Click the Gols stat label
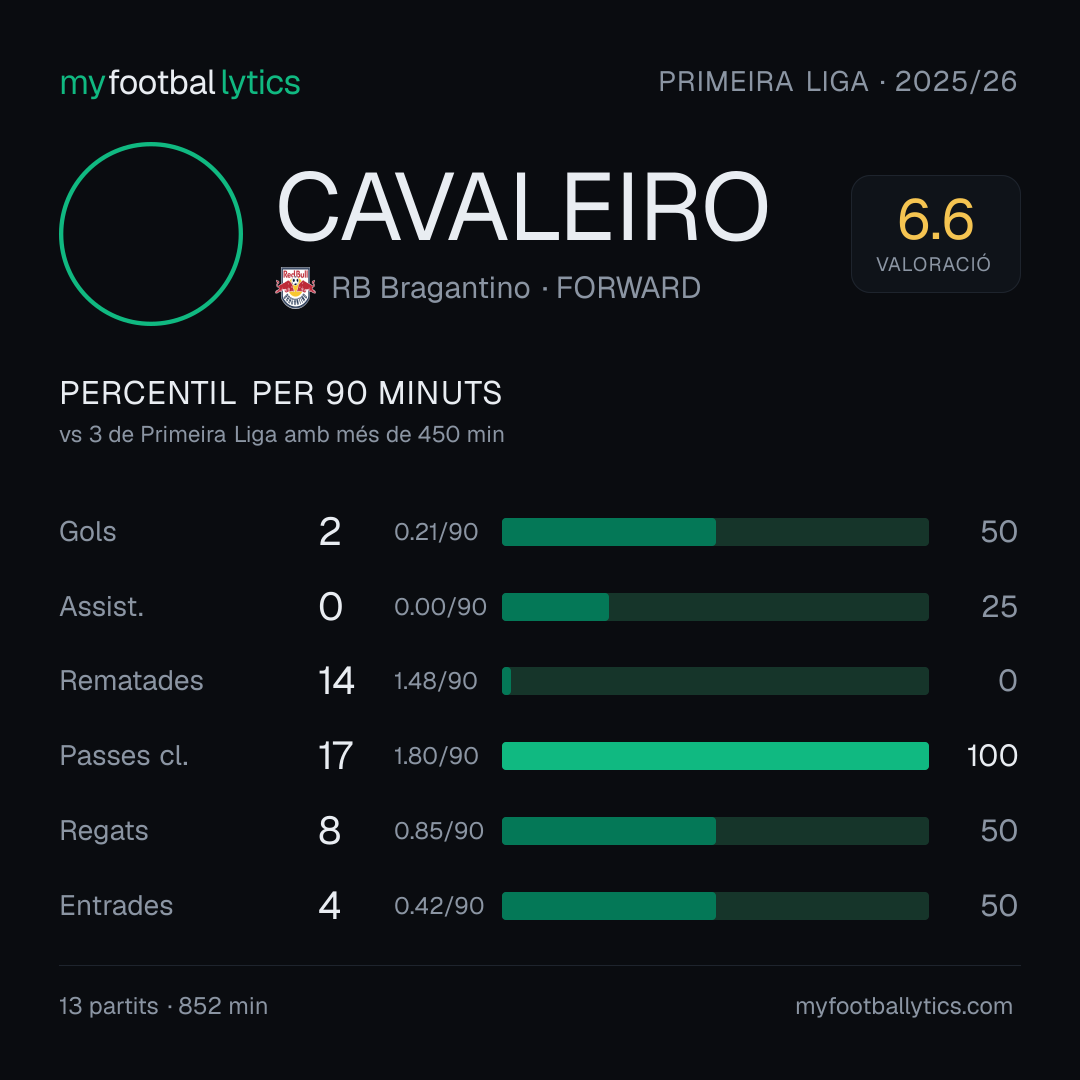 [x=87, y=532]
